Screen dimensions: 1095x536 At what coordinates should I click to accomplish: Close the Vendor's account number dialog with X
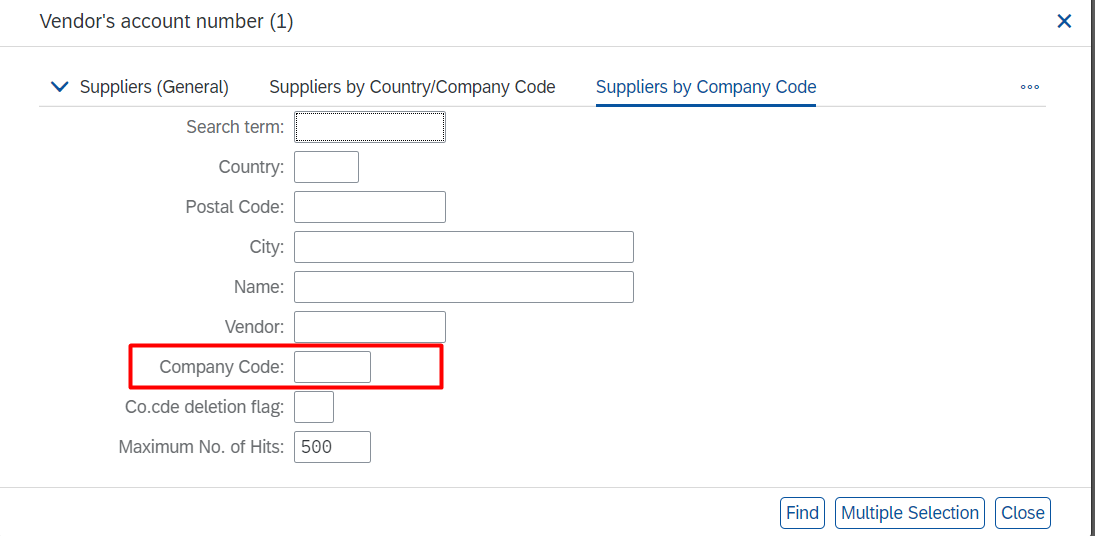1064,21
